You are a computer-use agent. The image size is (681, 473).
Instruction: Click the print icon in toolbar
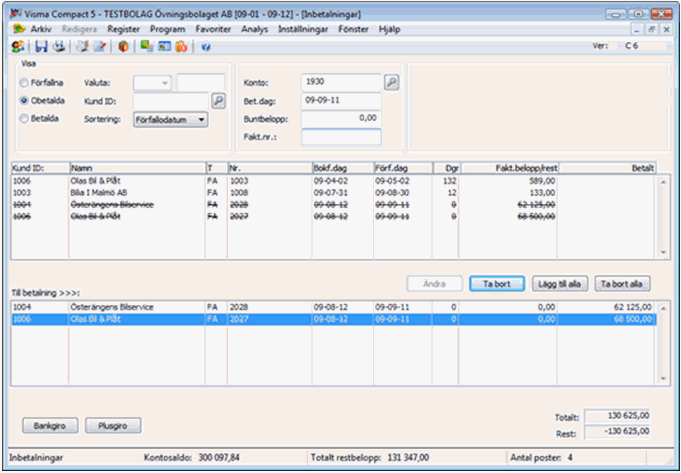click(59, 46)
